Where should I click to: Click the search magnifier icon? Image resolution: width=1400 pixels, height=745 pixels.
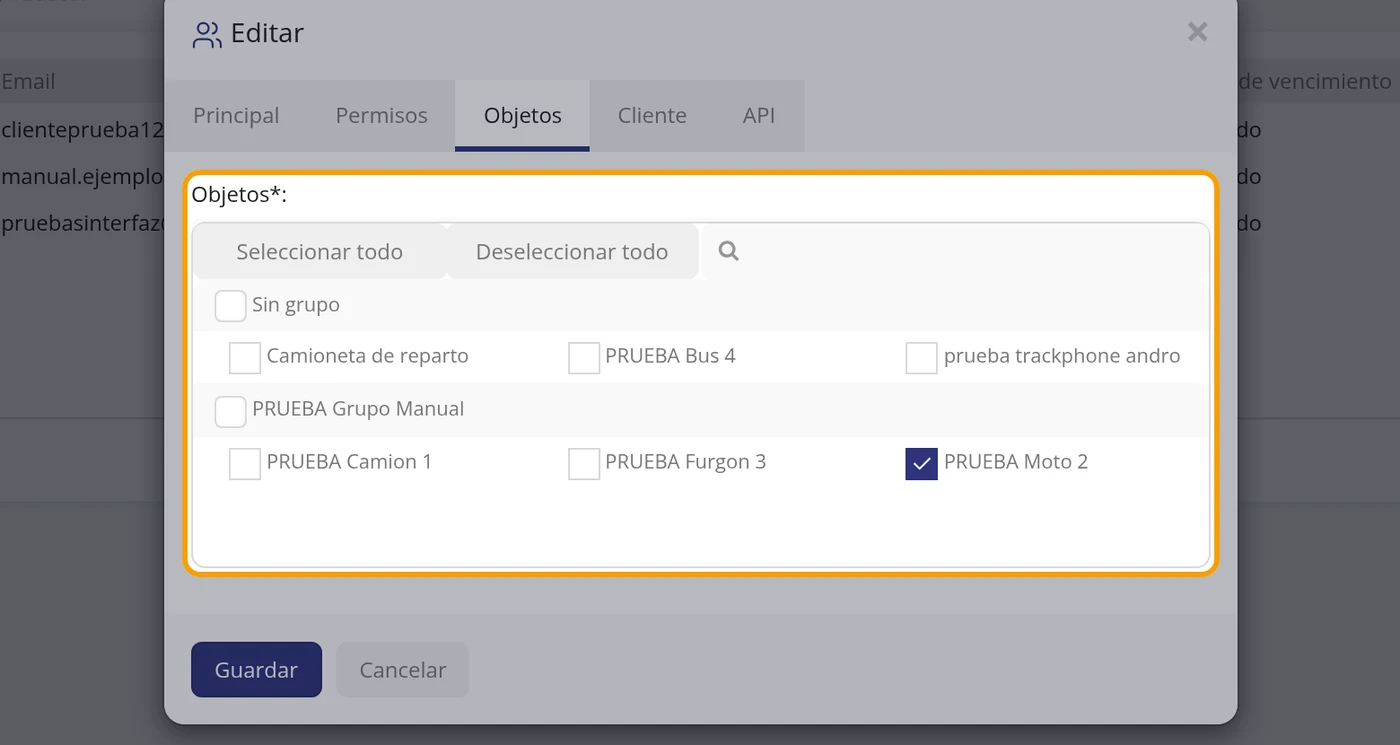click(728, 251)
